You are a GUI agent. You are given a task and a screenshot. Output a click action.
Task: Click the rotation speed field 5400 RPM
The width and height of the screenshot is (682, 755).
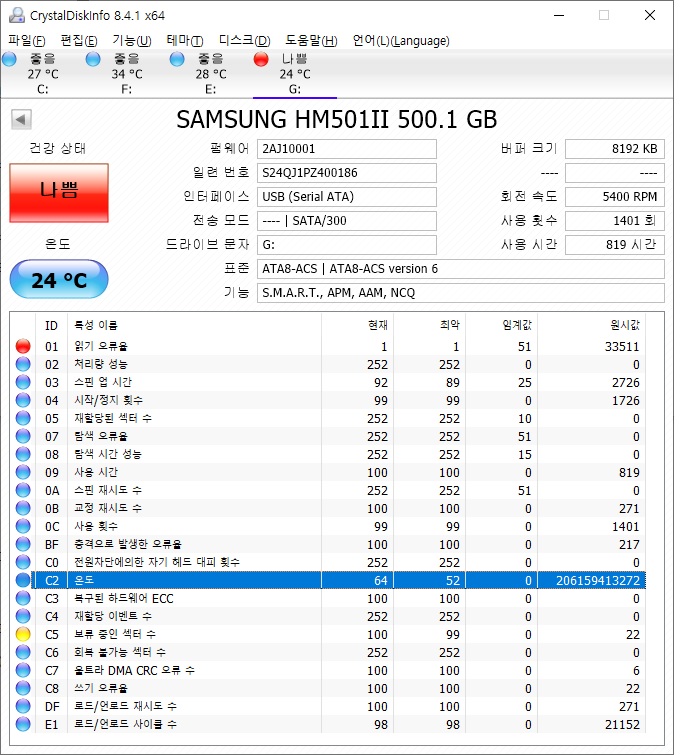[x=615, y=197]
